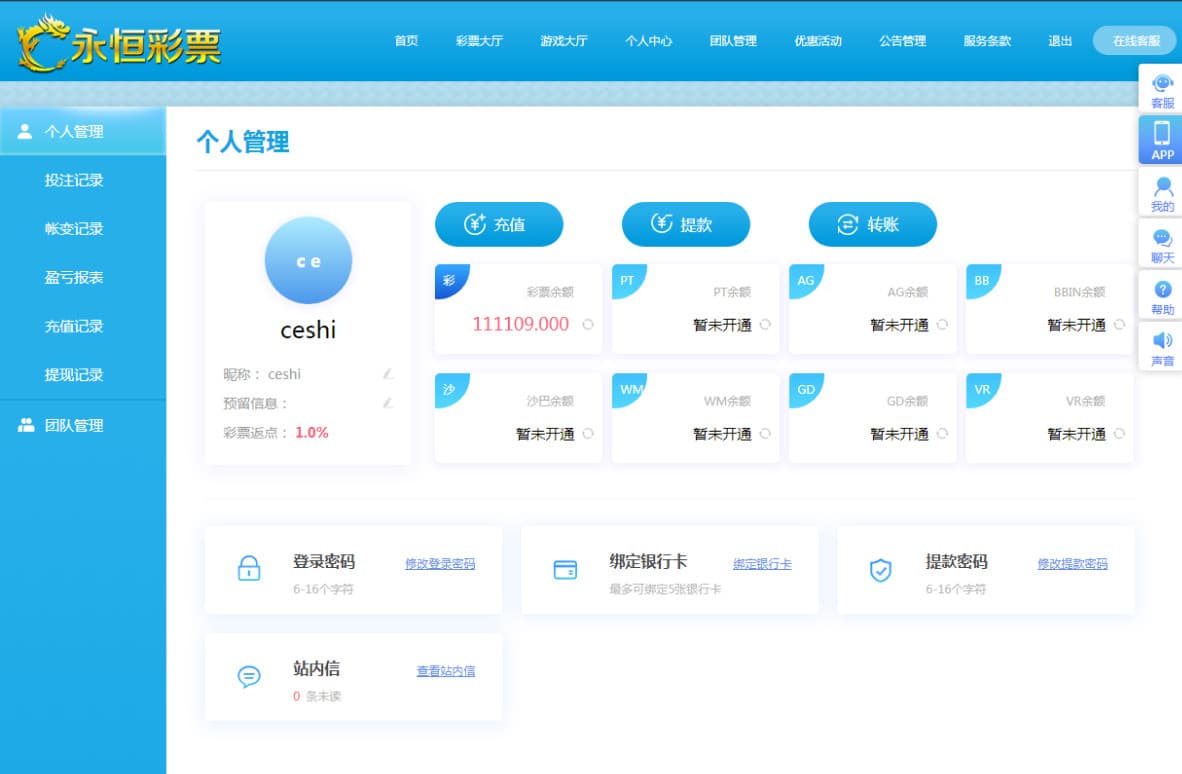Click the 绑定银行卡 link

762,564
